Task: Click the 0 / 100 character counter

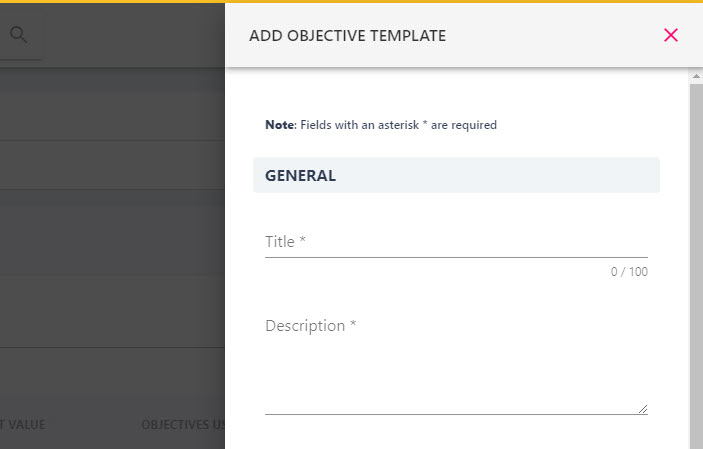Action: click(x=629, y=272)
